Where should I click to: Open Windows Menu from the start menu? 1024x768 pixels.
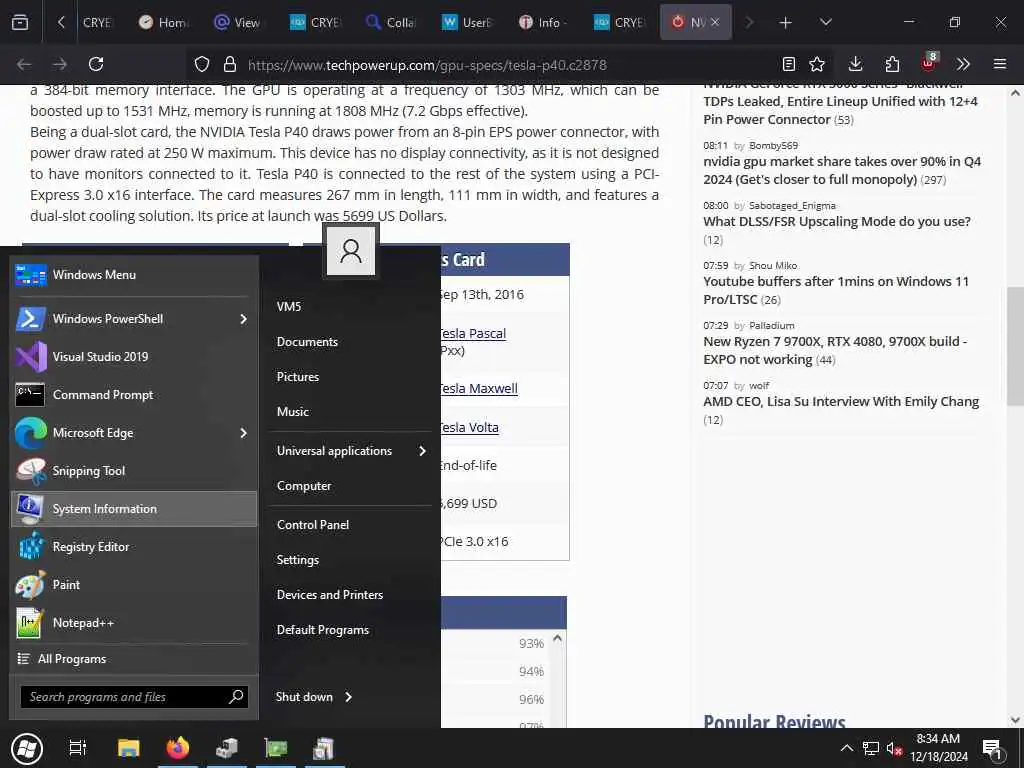[134, 275]
